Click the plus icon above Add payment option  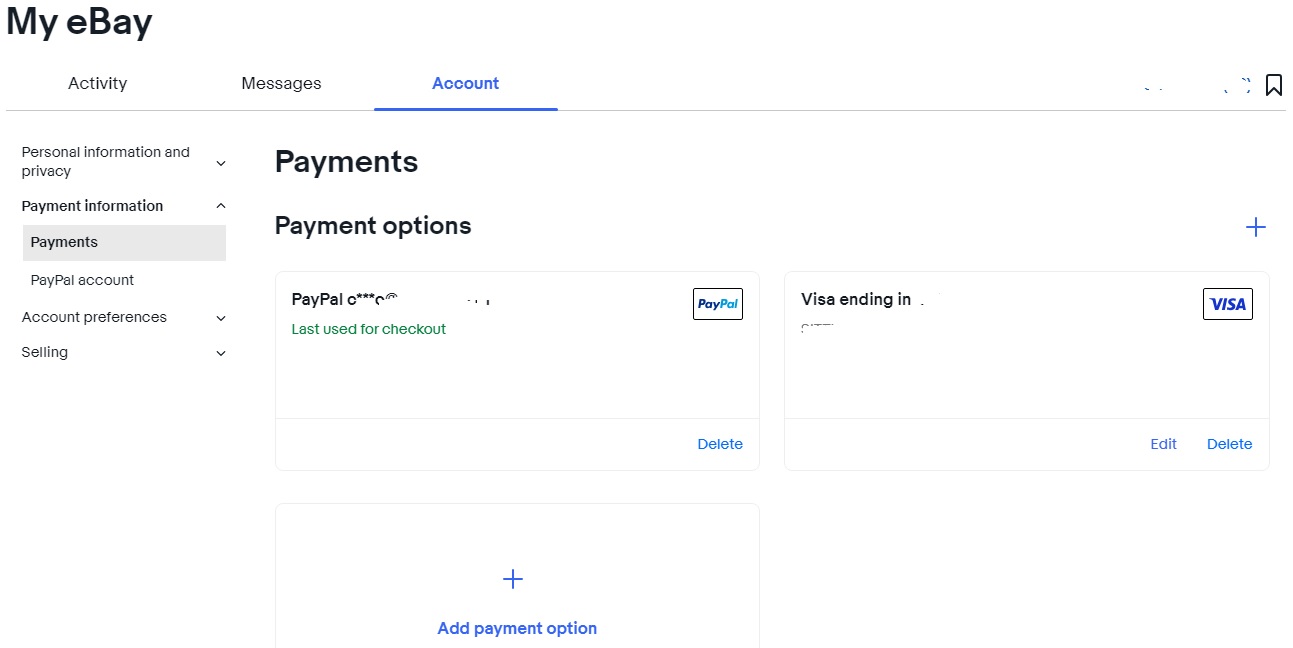pyautogui.click(x=513, y=579)
